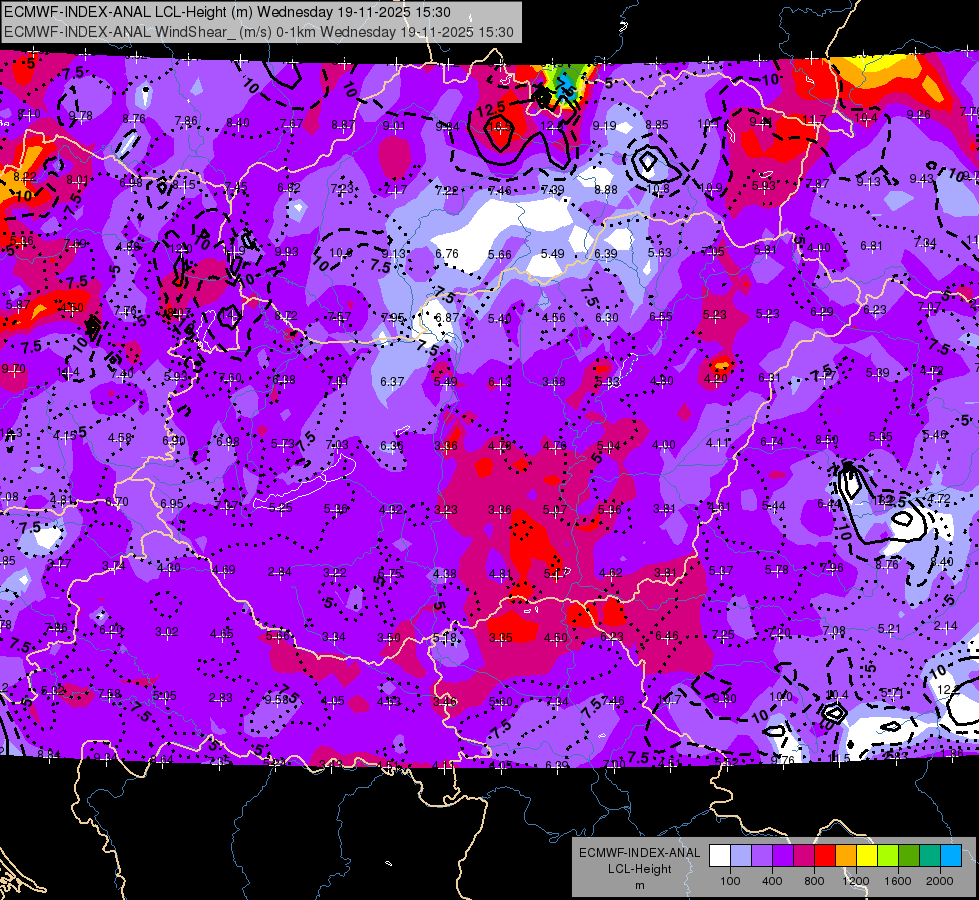Viewport: 979px width, 900px height.
Task: Click the grid point value '8.88'
Action: point(606,190)
